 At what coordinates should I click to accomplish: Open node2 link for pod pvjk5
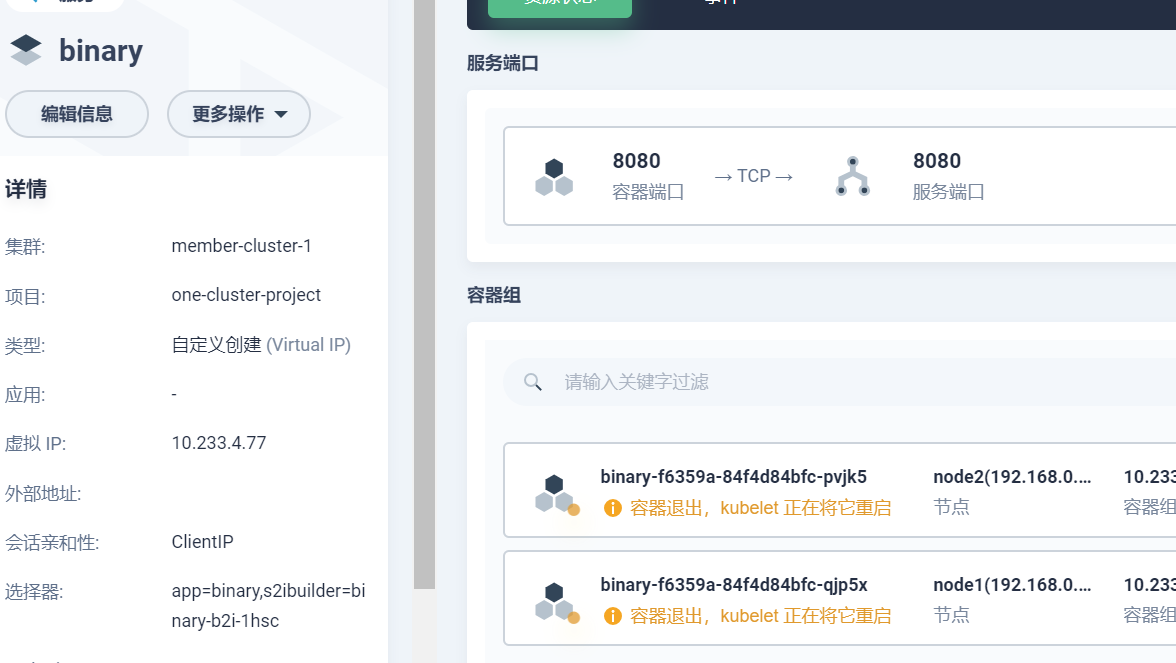coord(1012,476)
